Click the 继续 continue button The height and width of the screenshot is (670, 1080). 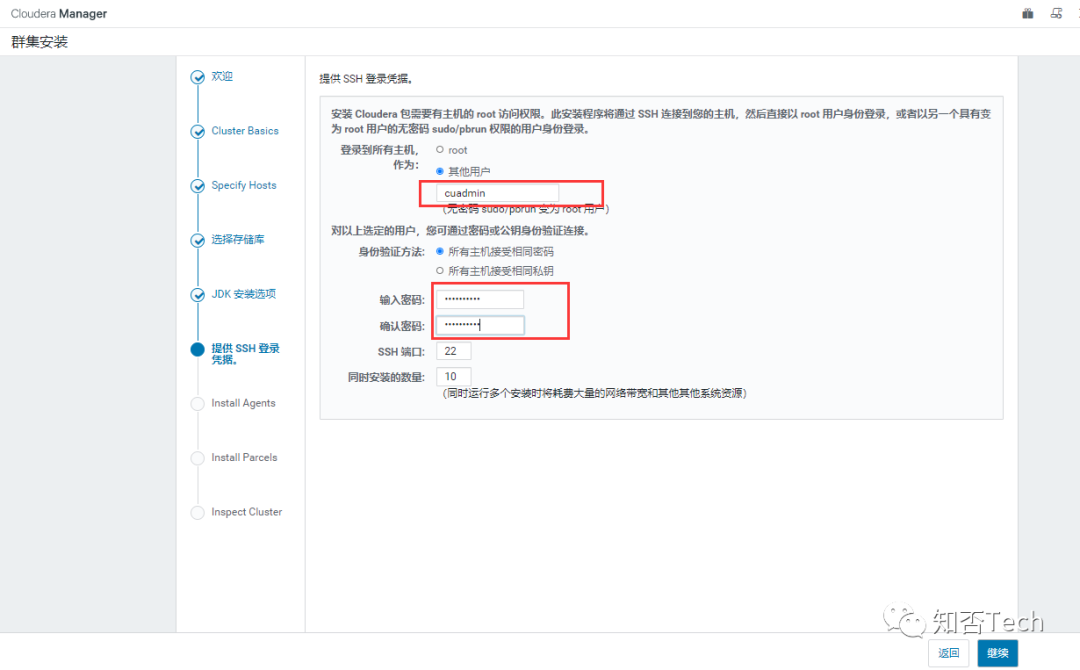997,653
